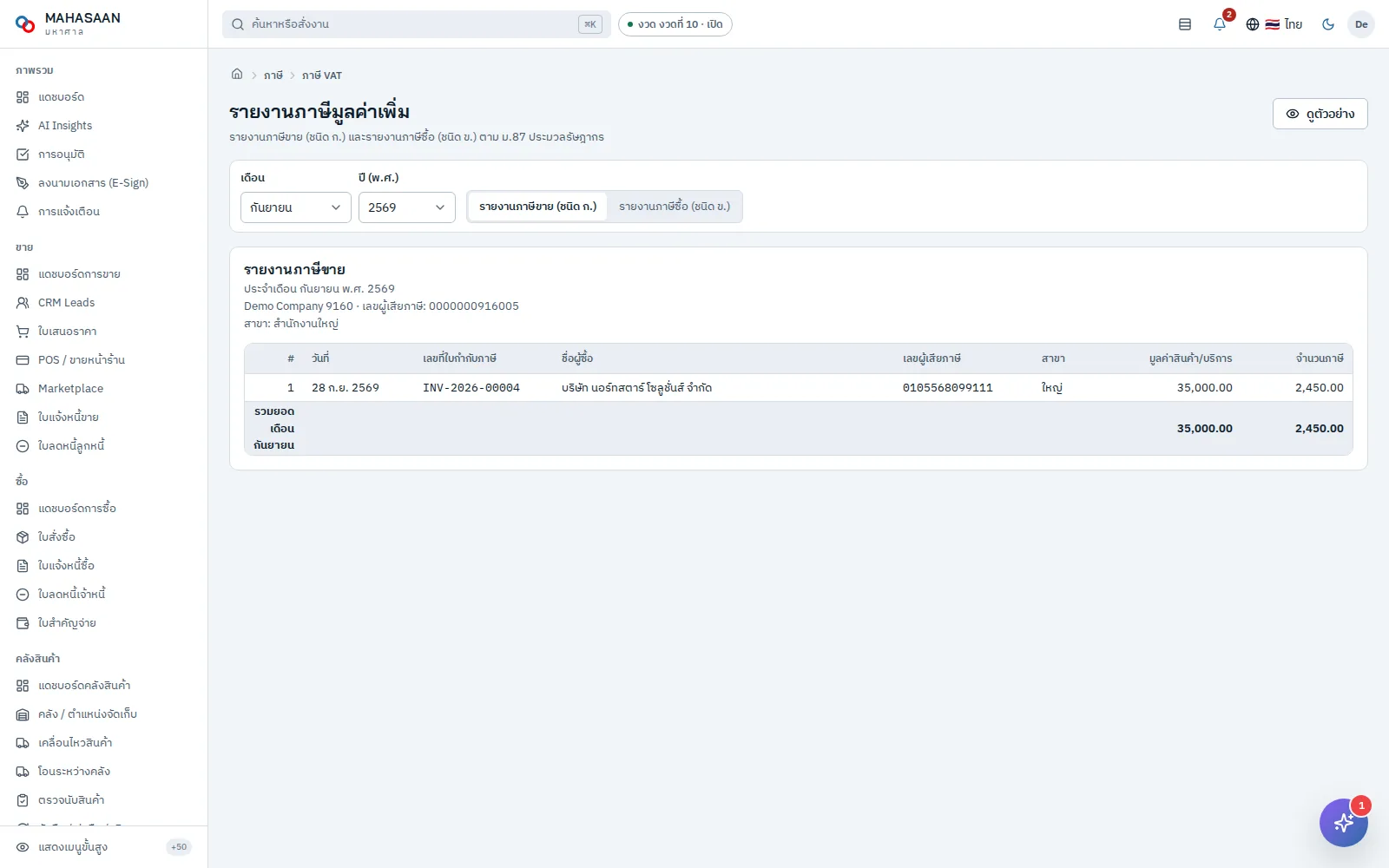Click the list view icon in top bar
The height and width of the screenshot is (868, 1389).
coord(1185,24)
